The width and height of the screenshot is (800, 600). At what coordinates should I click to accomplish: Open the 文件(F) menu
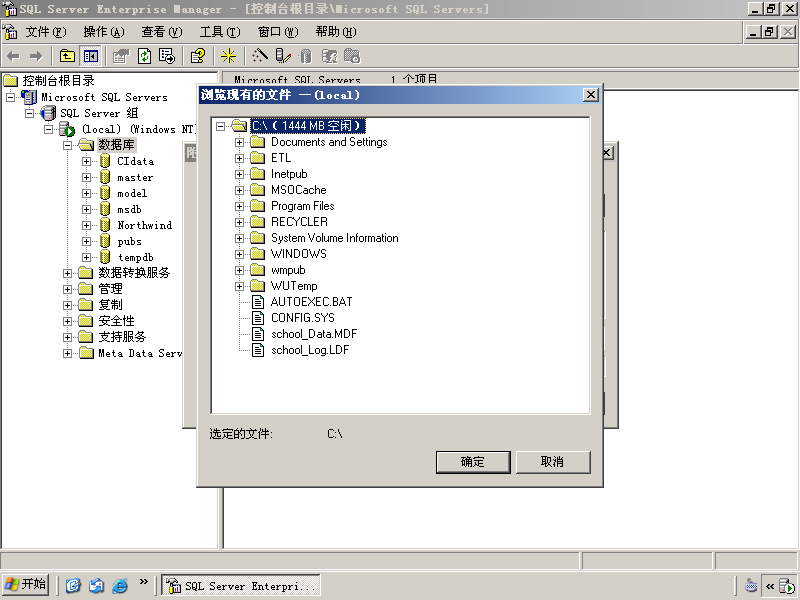(x=46, y=32)
